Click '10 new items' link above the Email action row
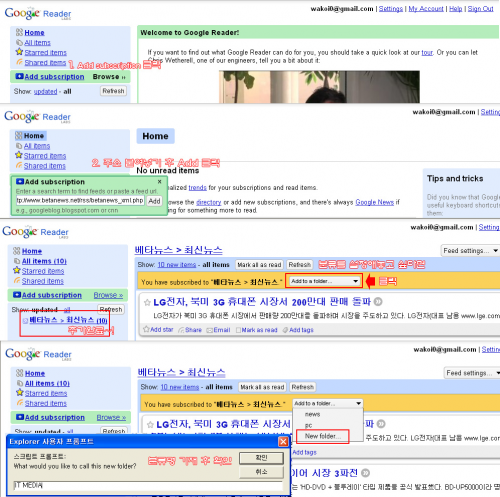Screen dimensions: 500x497 point(177,265)
